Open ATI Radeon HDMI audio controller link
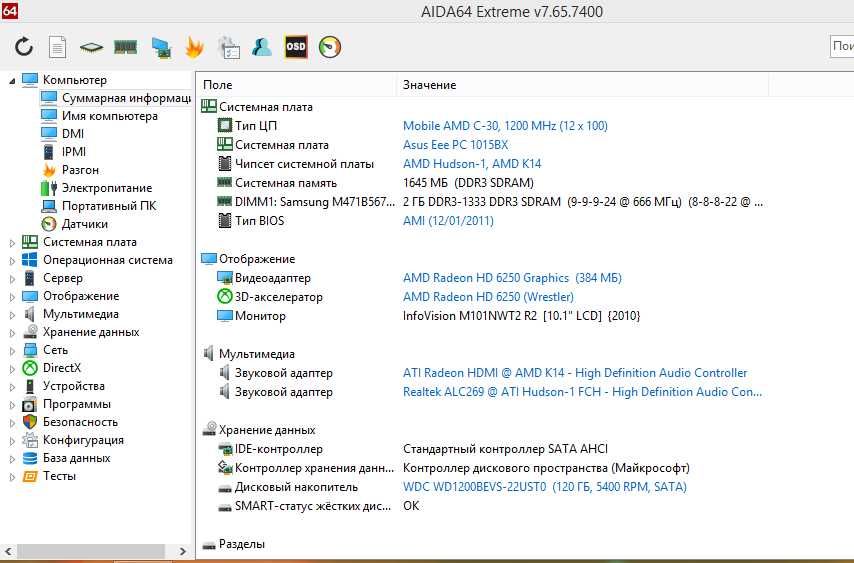This screenshot has height=563, width=854. point(575,373)
